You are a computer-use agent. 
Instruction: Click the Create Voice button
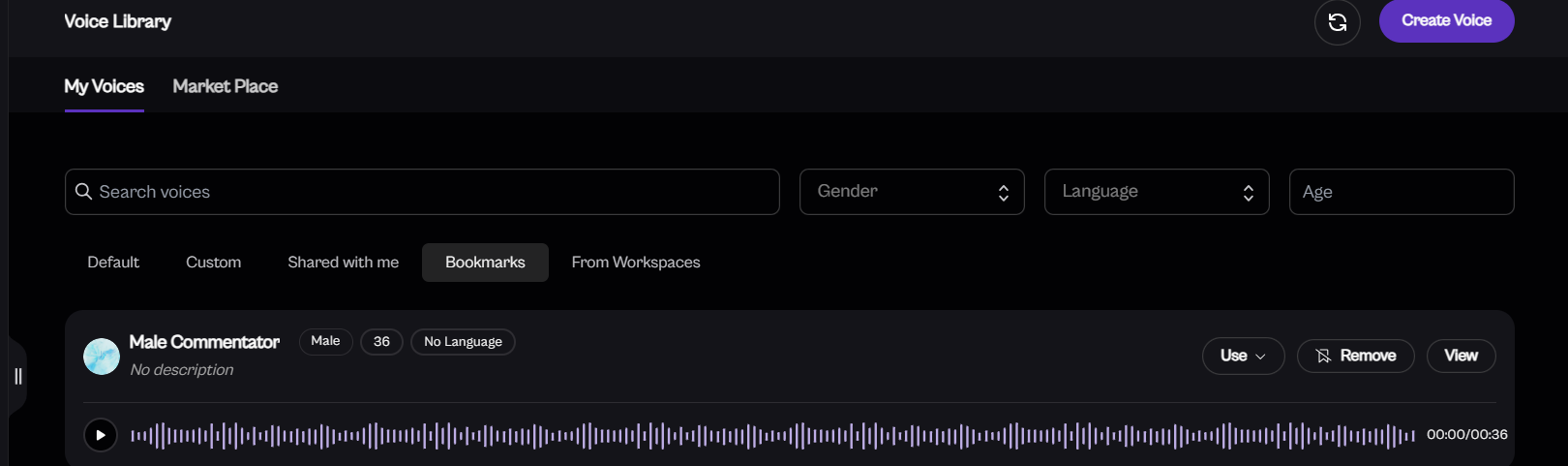[x=1446, y=20]
